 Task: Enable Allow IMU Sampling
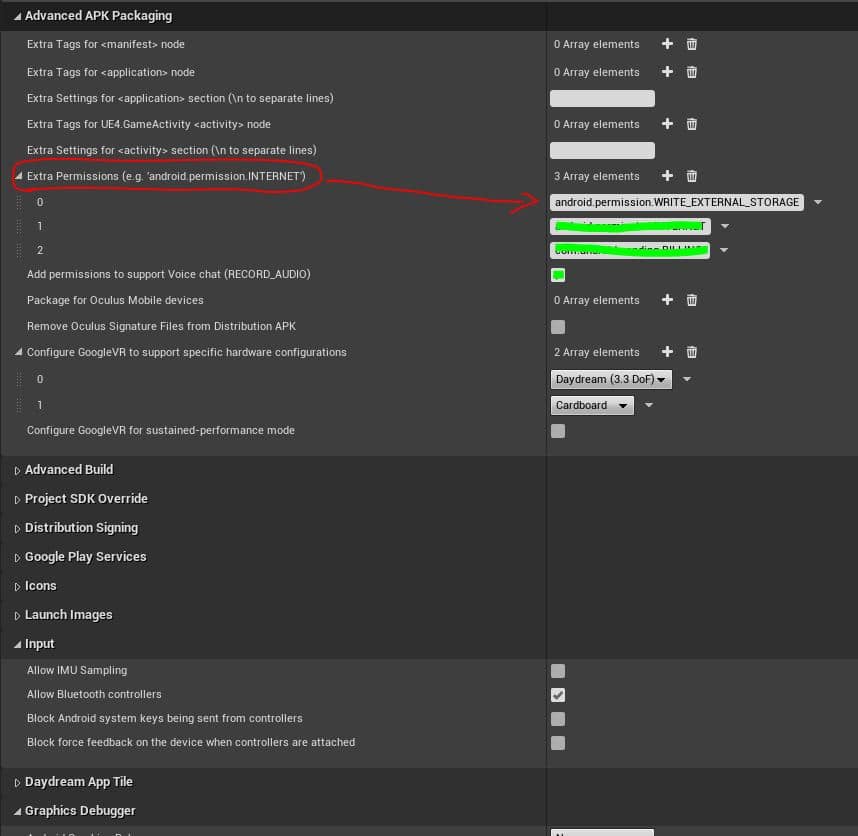pos(558,670)
